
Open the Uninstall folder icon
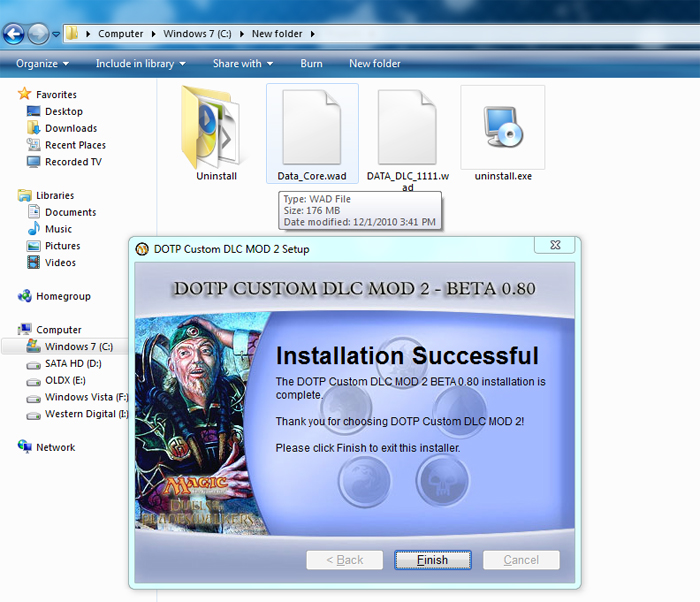[x=215, y=128]
